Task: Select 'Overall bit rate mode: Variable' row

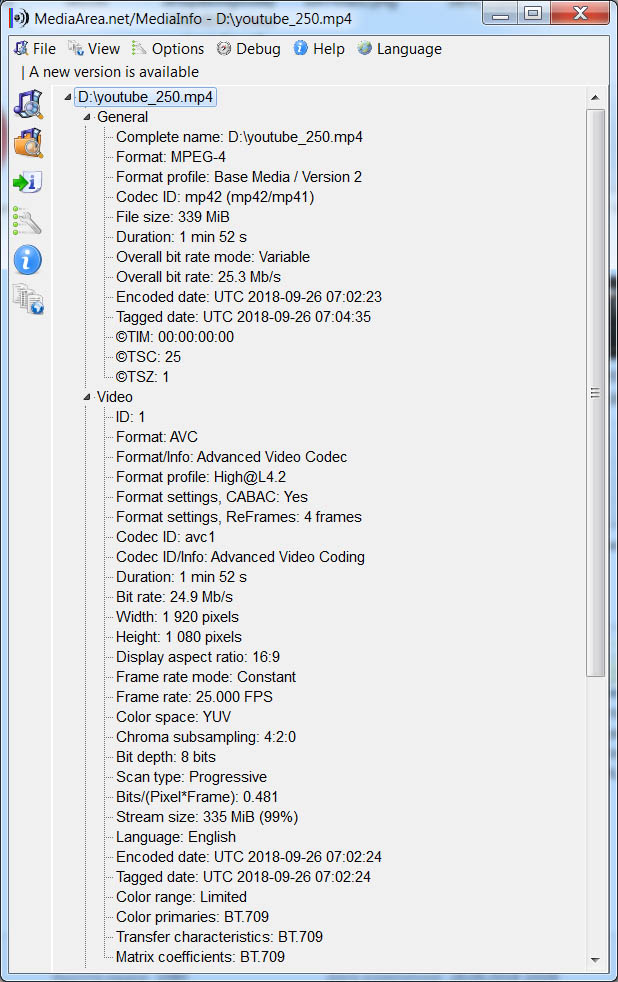Action: pyautogui.click(x=213, y=257)
